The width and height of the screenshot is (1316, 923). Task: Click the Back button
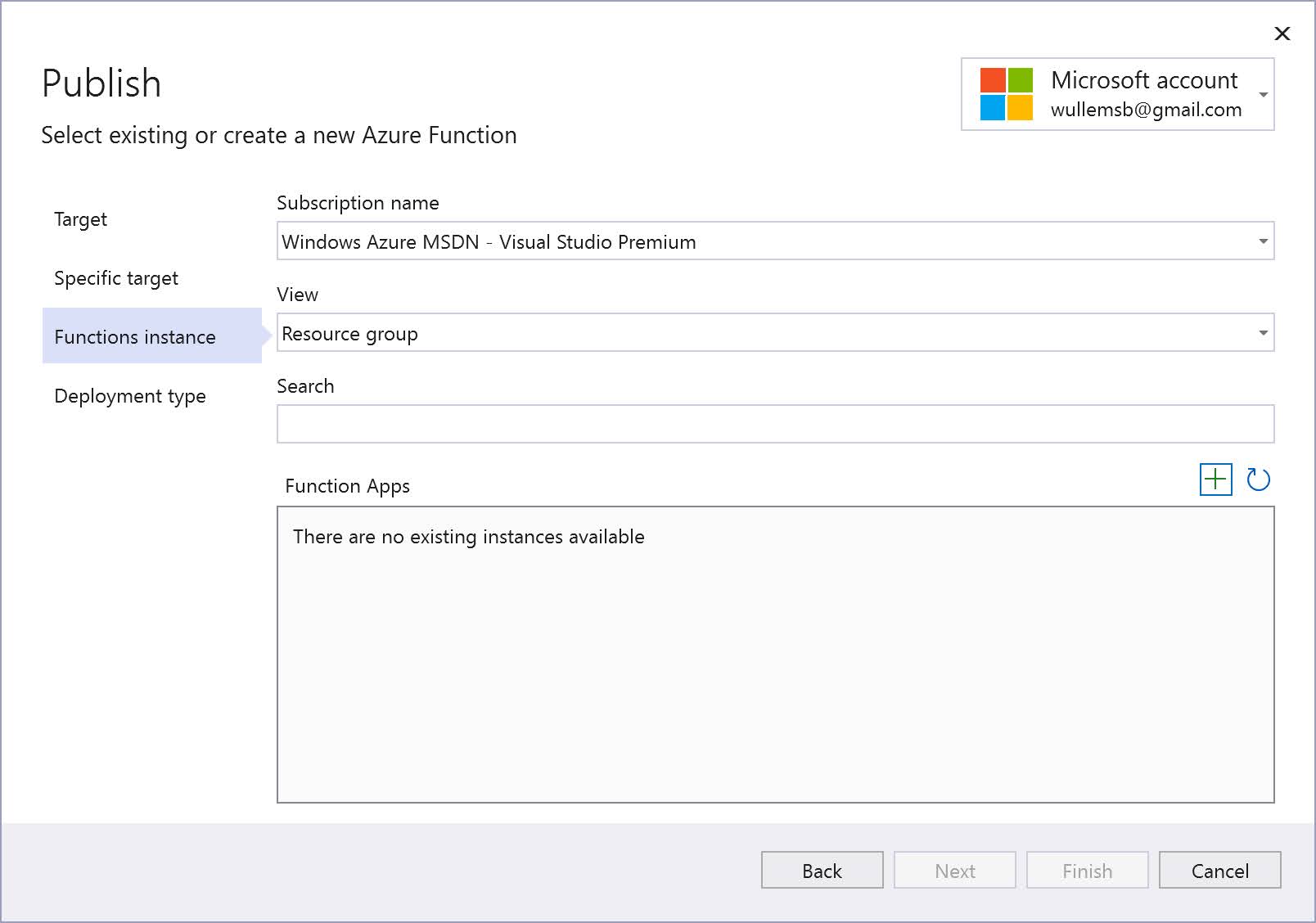[x=822, y=870]
